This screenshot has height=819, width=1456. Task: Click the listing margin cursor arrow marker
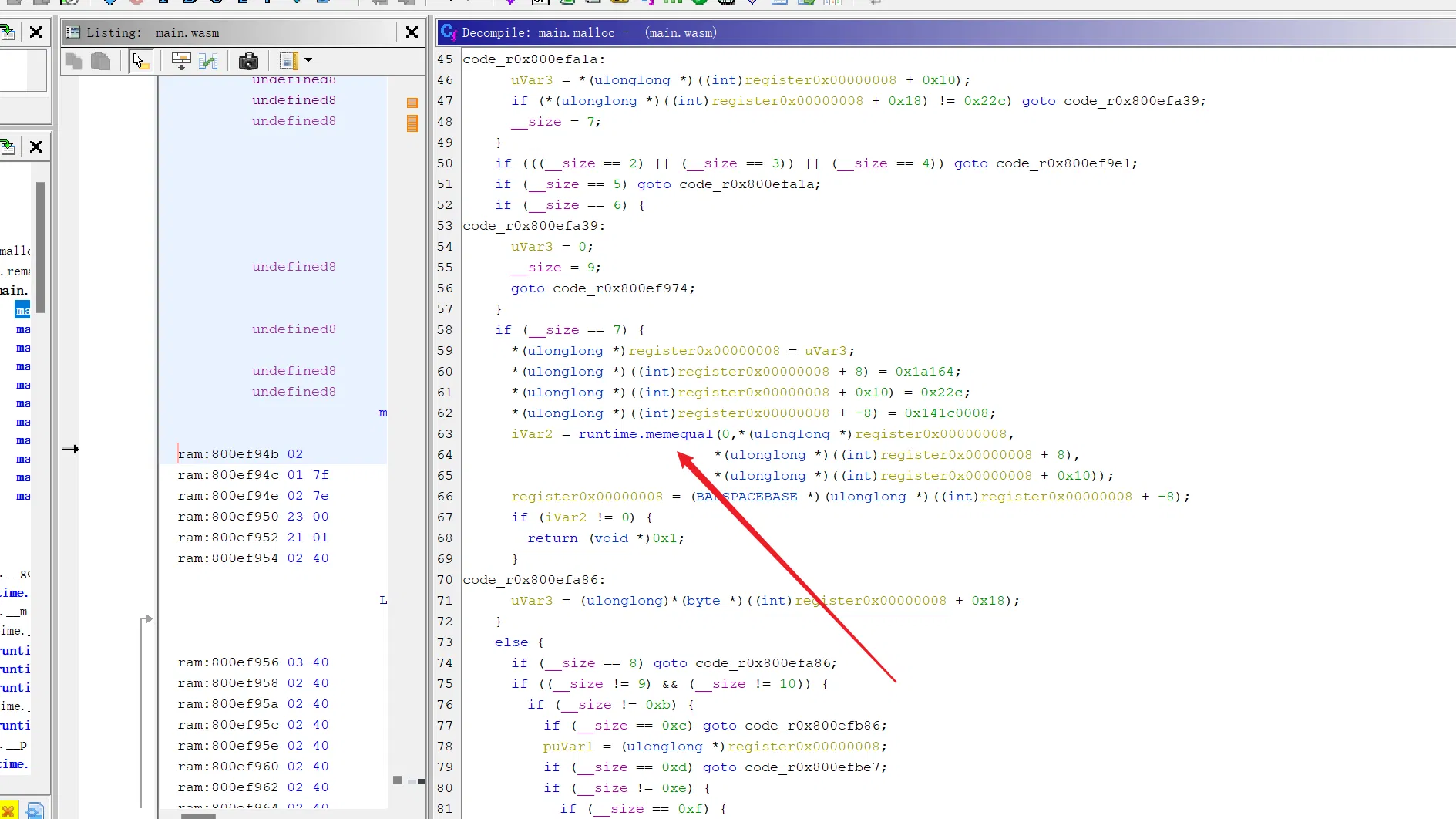(70, 449)
